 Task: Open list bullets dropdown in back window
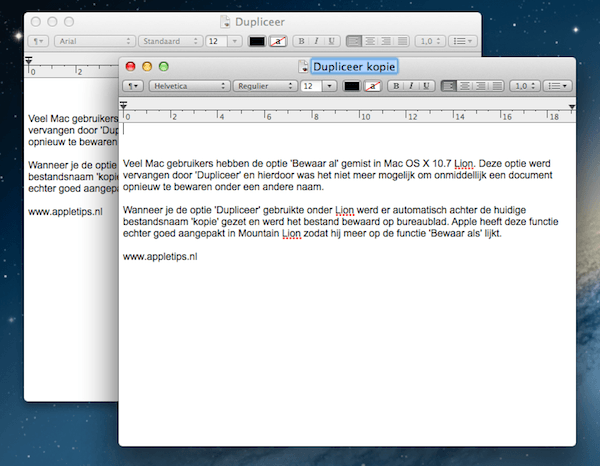[x=463, y=41]
